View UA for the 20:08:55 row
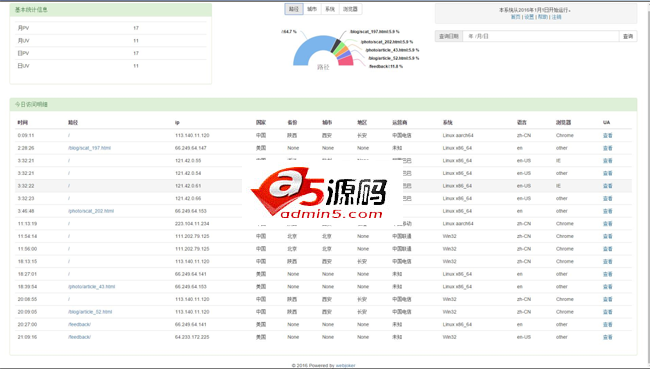Viewport: 650px width, 369px height. pos(608,299)
